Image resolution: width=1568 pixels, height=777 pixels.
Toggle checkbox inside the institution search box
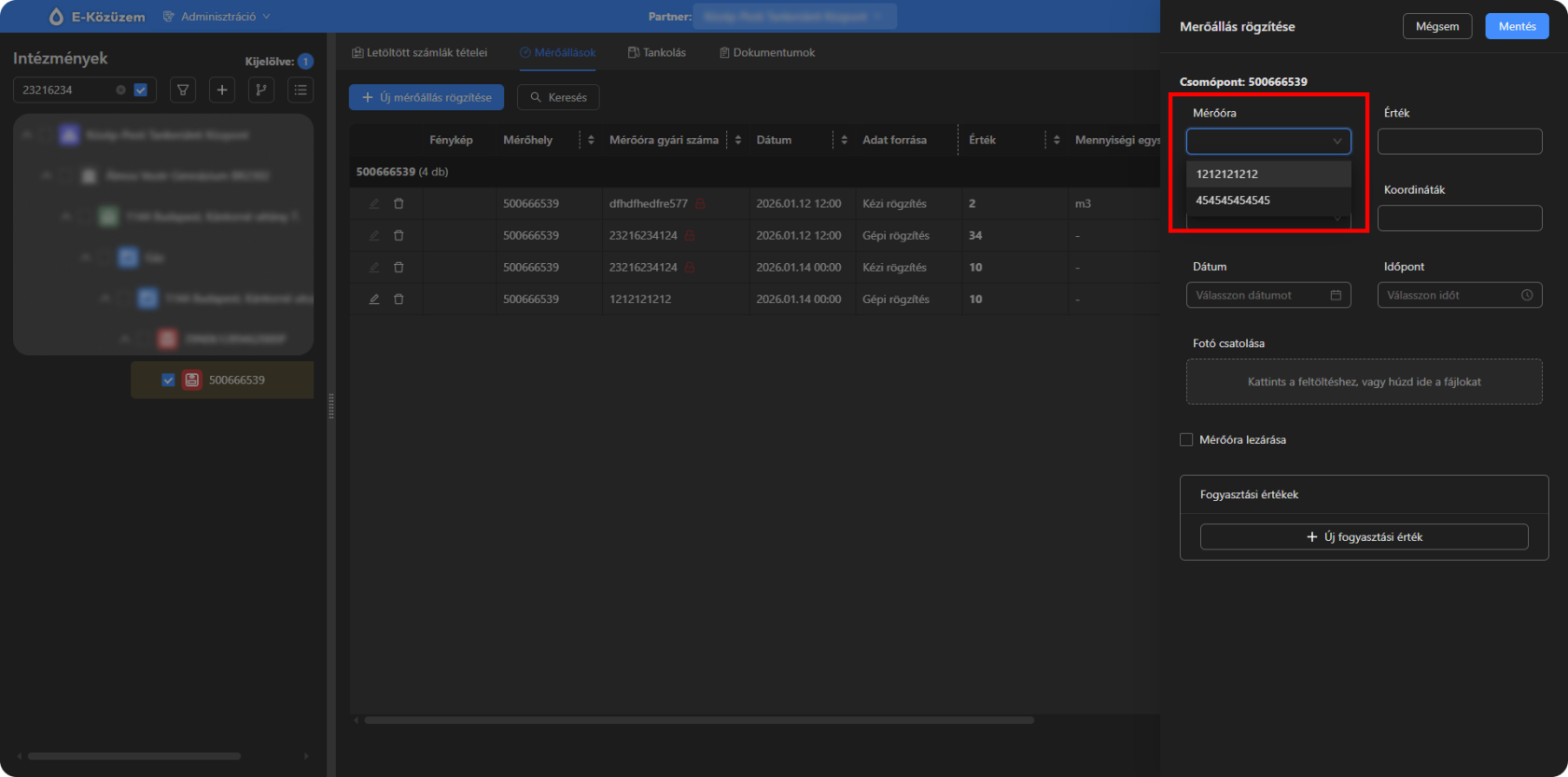point(141,90)
